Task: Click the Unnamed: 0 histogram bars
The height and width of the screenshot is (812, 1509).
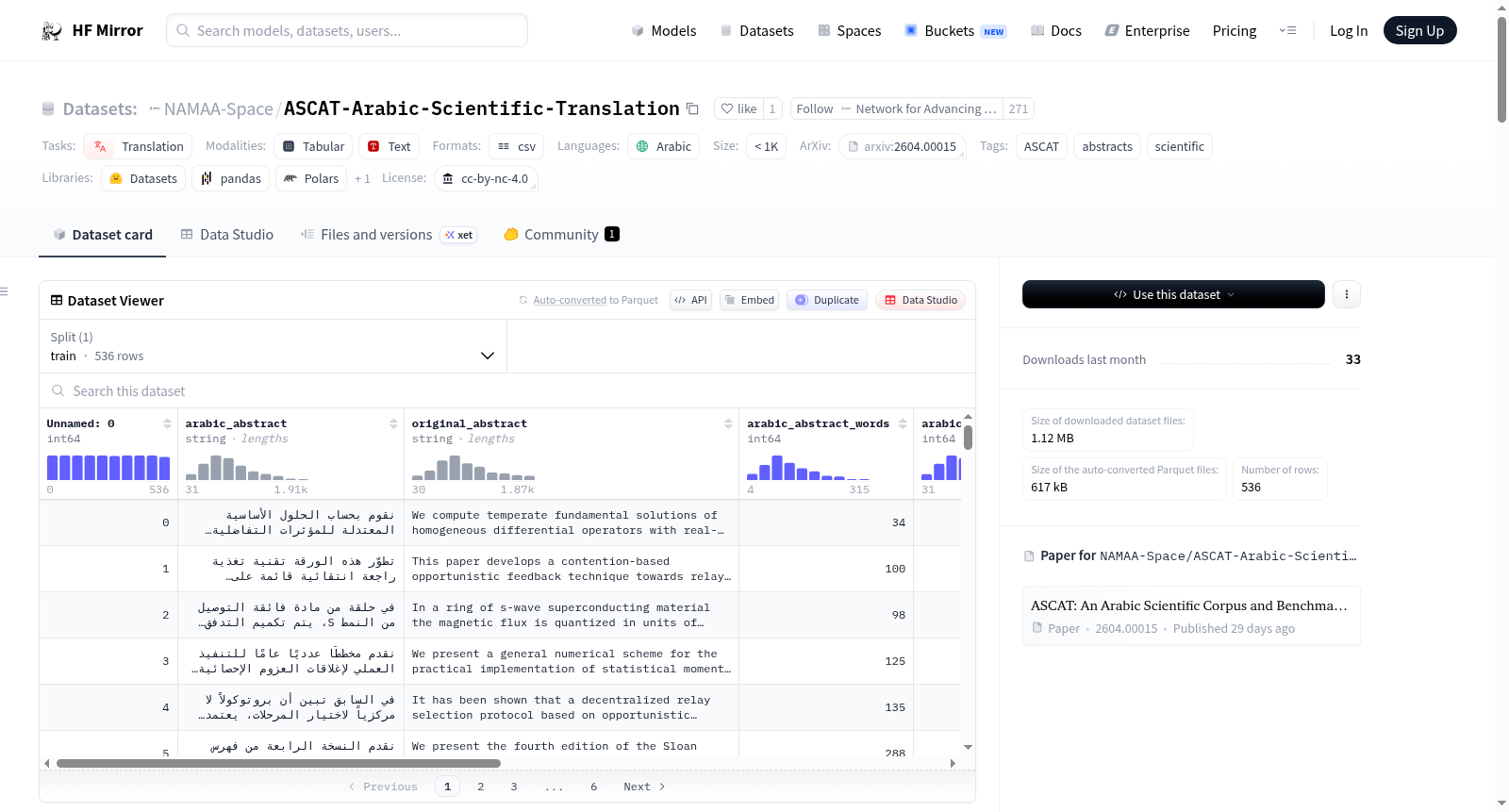Action: point(108,468)
